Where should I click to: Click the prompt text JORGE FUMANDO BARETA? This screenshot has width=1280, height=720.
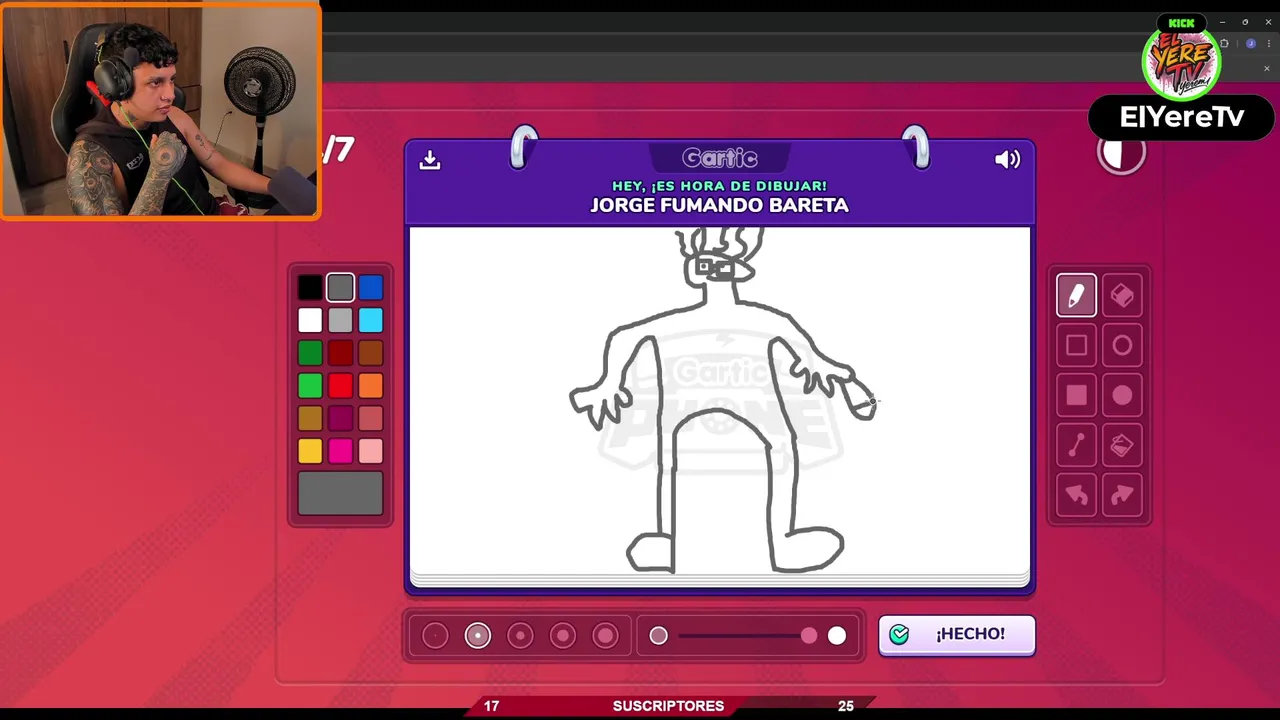coord(719,205)
